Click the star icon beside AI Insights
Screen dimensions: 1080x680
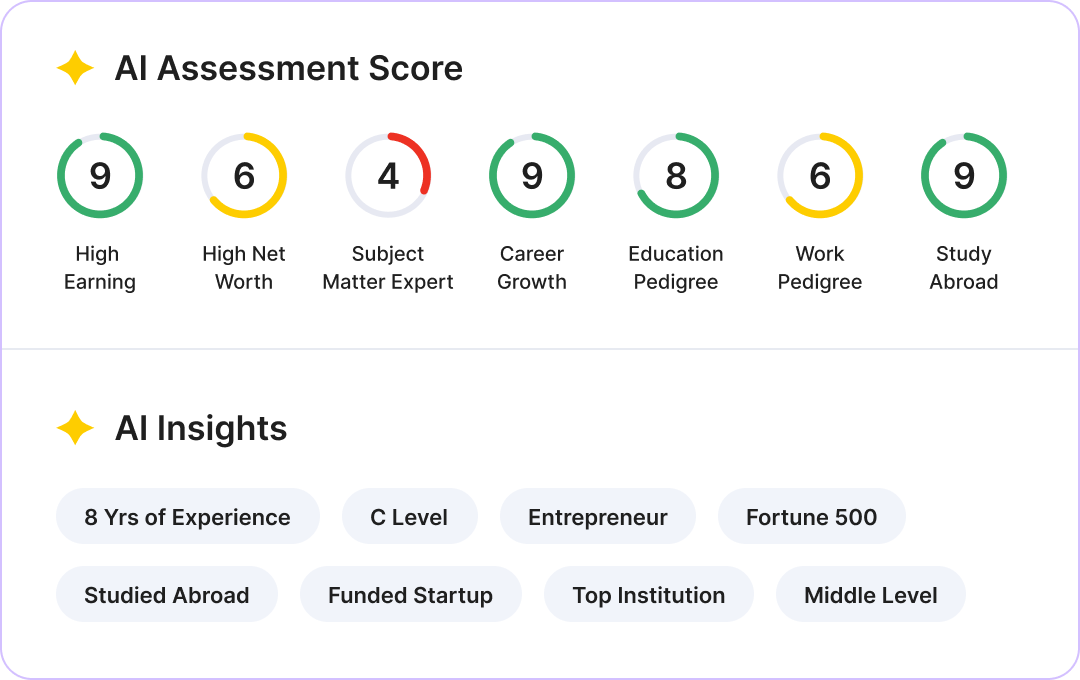coord(75,428)
